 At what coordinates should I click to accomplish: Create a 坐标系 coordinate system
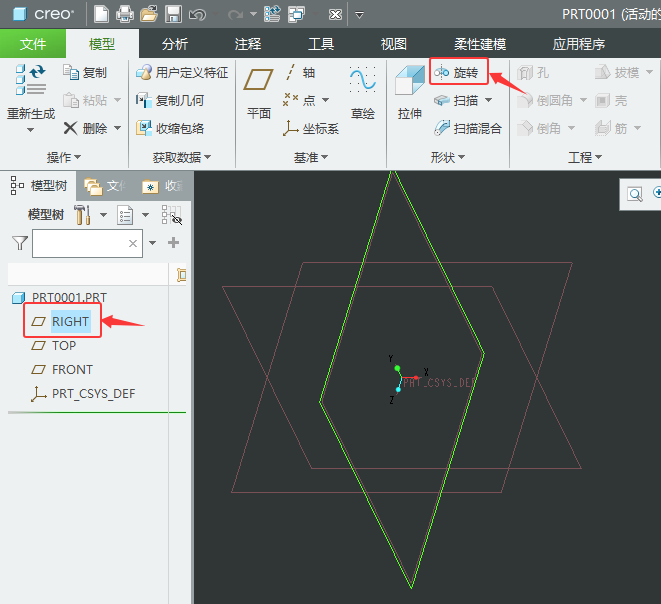click(311, 128)
